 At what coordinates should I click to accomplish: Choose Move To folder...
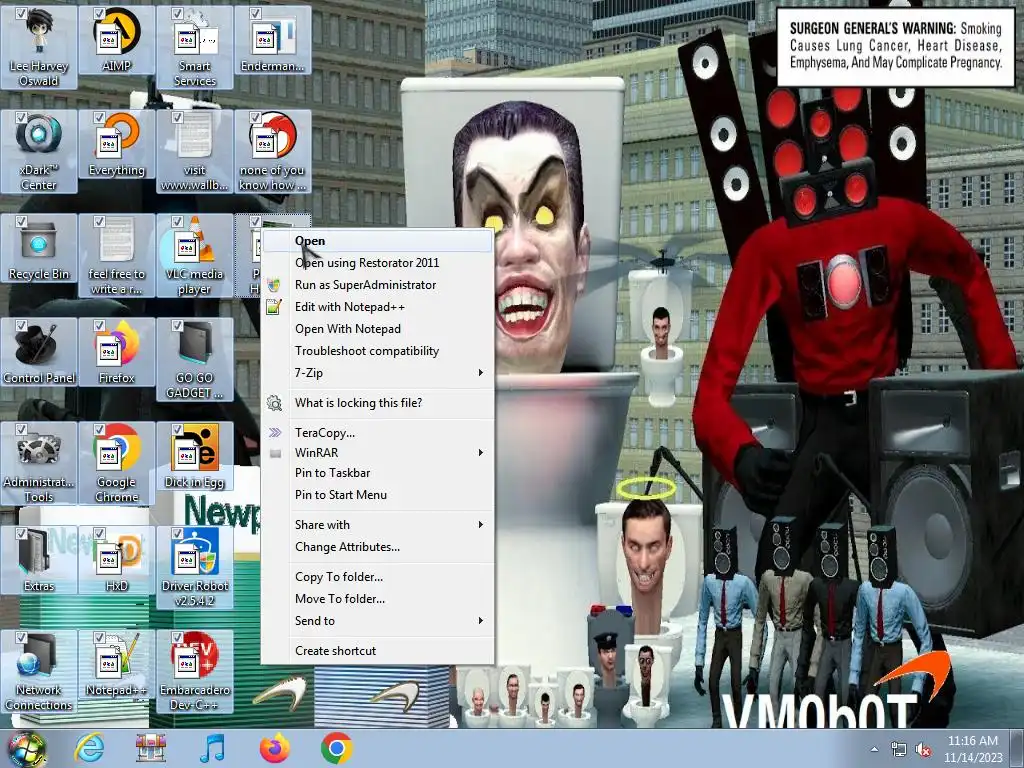[x=377, y=598]
